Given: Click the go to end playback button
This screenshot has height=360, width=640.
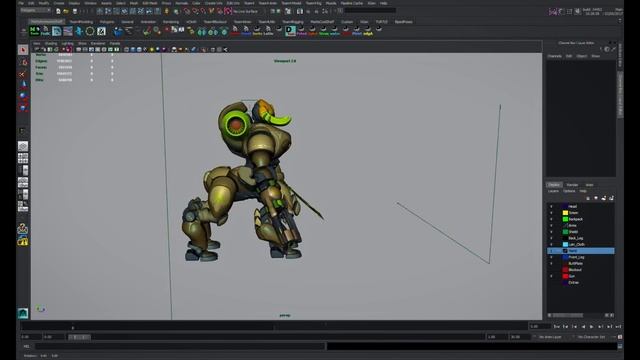Looking at the screenshot, I should (618, 327).
